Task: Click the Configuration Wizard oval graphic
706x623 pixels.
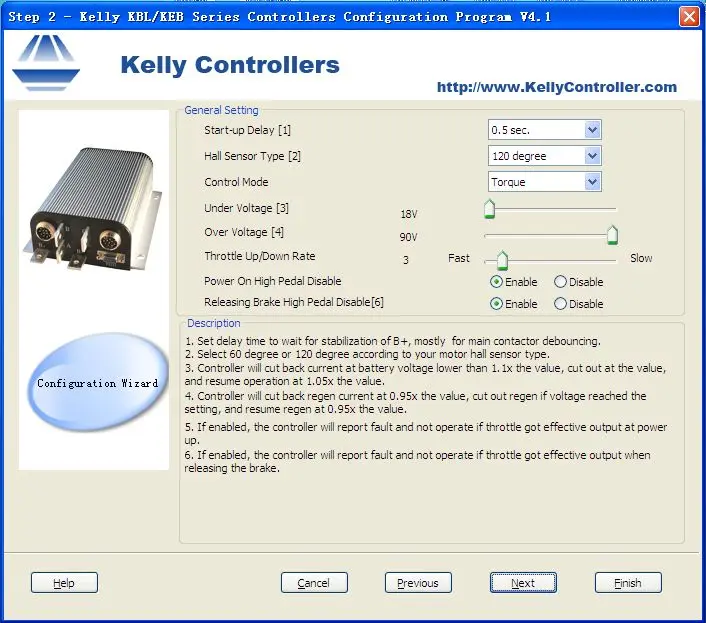Action: [x=98, y=382]
